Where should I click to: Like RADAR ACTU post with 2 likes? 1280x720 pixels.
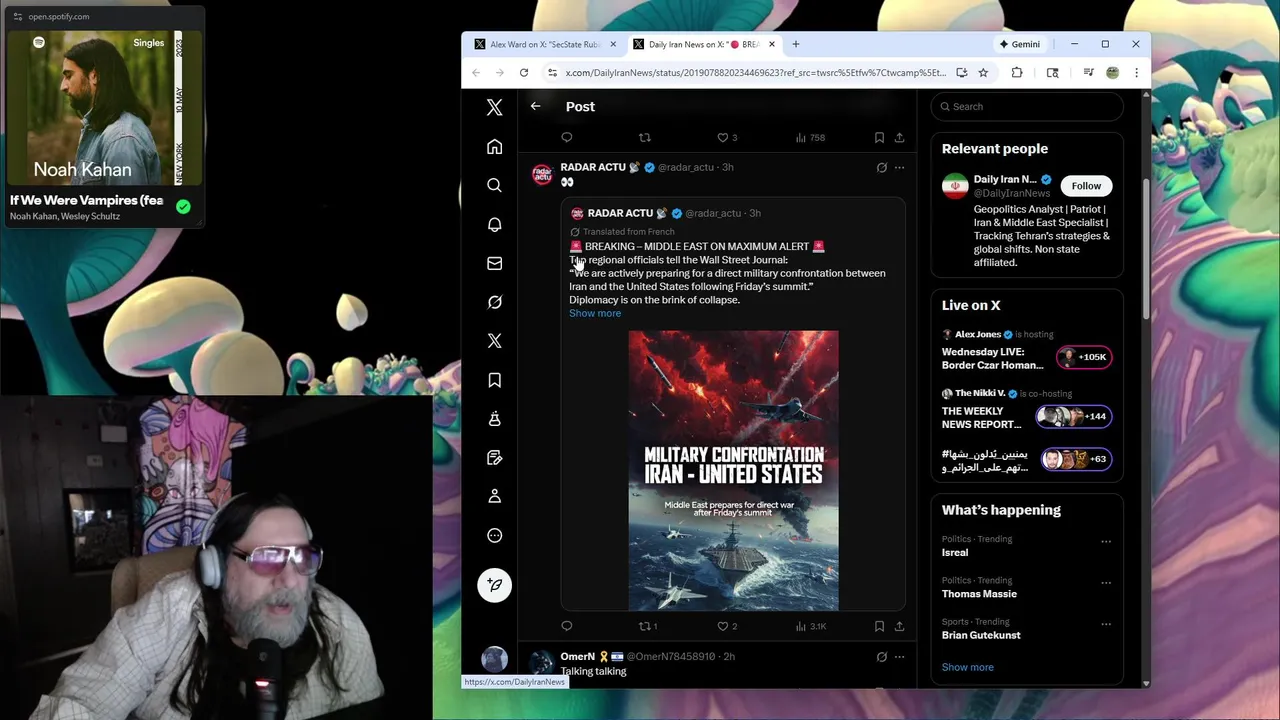(727, 626)
